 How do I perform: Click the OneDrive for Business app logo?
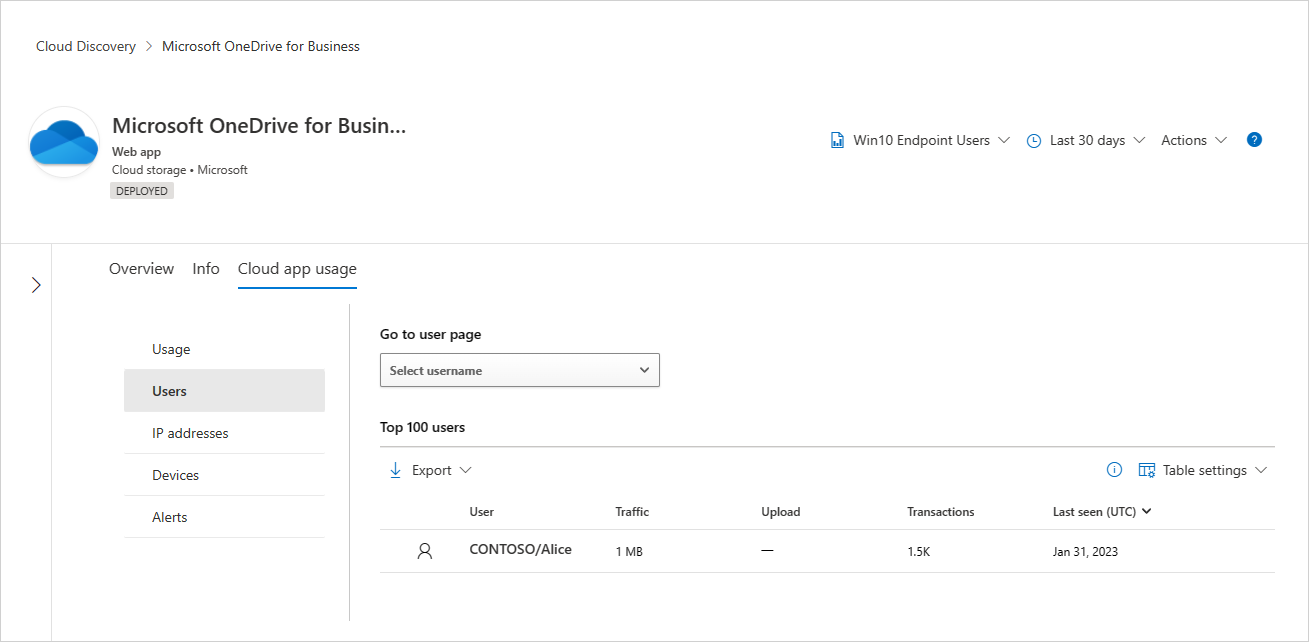click(63, 141)
